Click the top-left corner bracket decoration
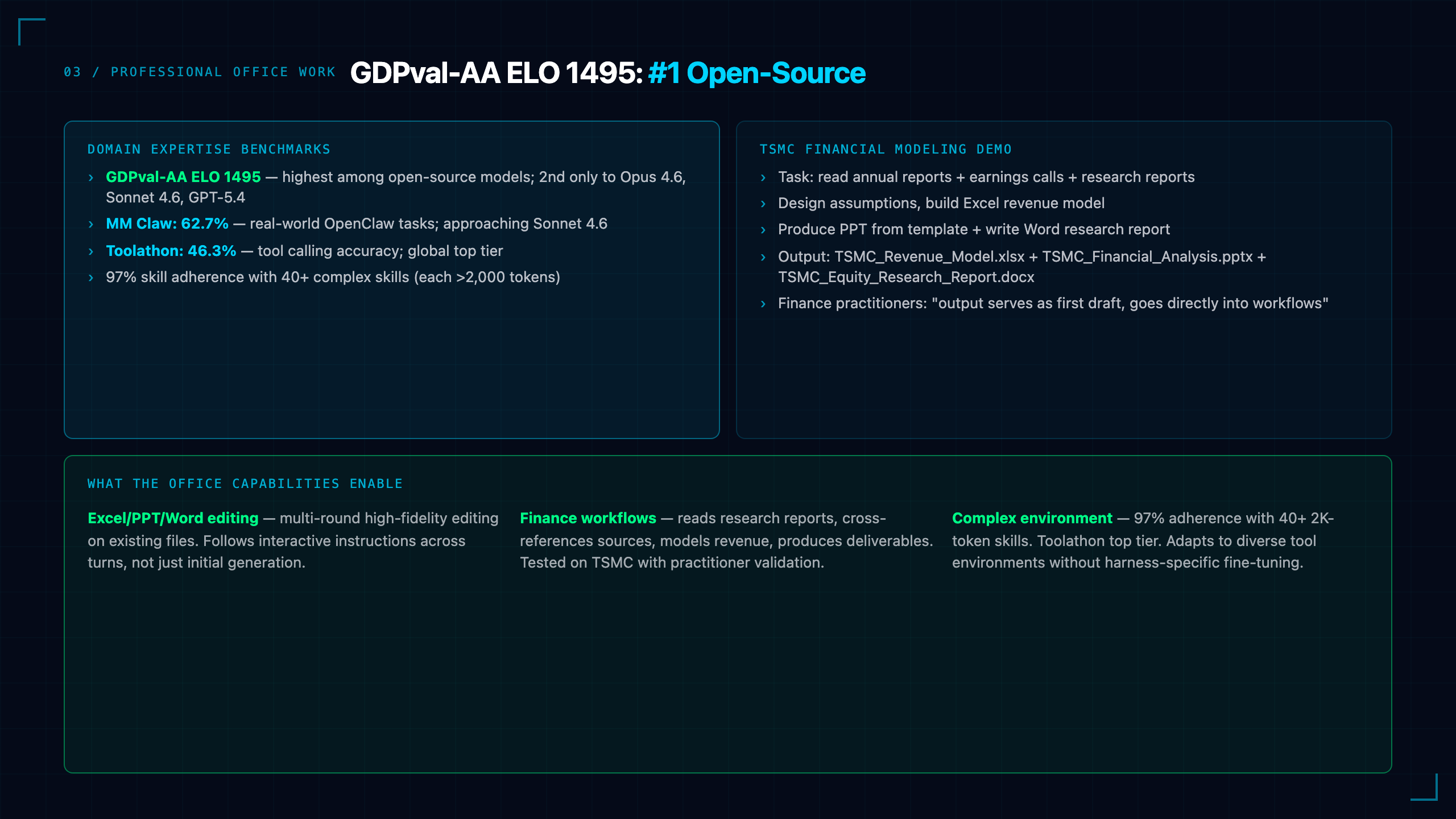The width and height of the screenshot is (1456, 819). point(31,31)
